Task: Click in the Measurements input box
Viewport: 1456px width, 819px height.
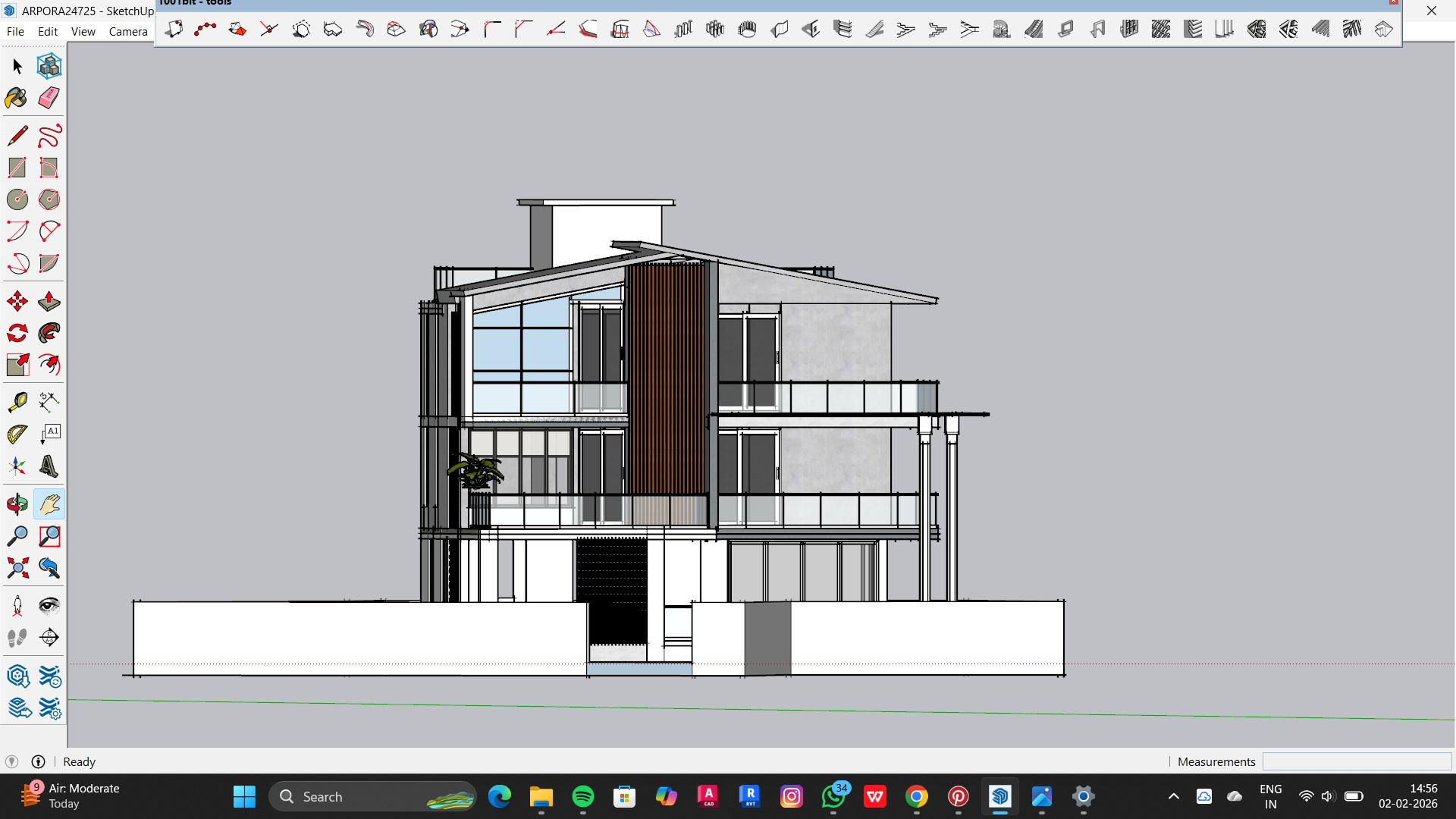Action: tap(1357, 761)
